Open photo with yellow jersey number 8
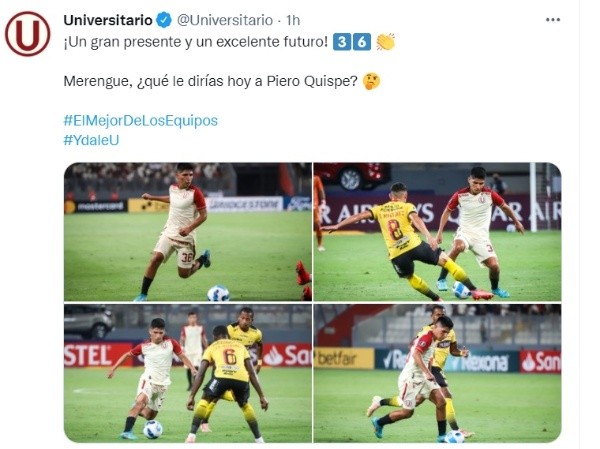This screenshot has width=600, height=449. point(437,232)
